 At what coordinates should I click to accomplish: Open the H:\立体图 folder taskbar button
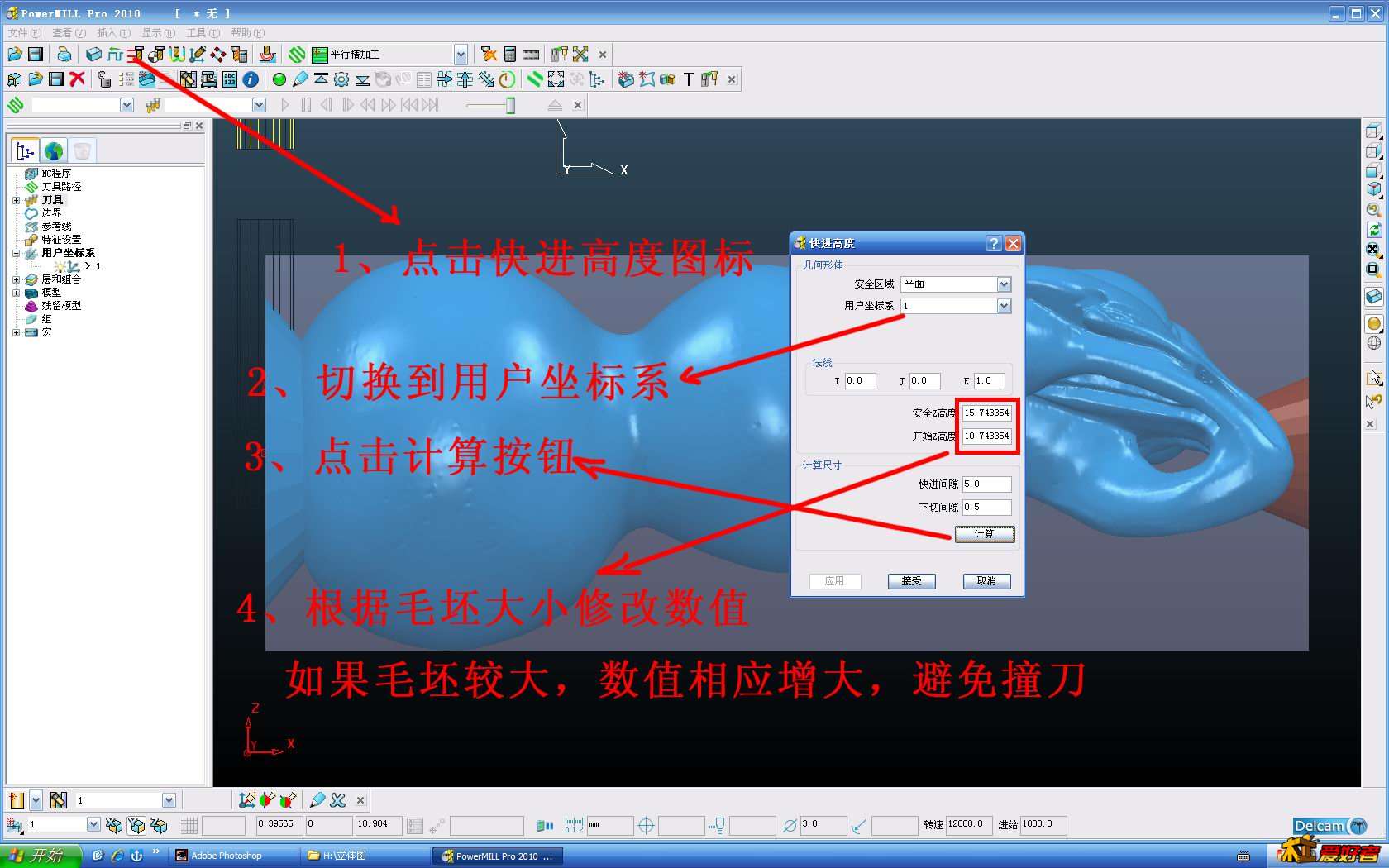364,856
